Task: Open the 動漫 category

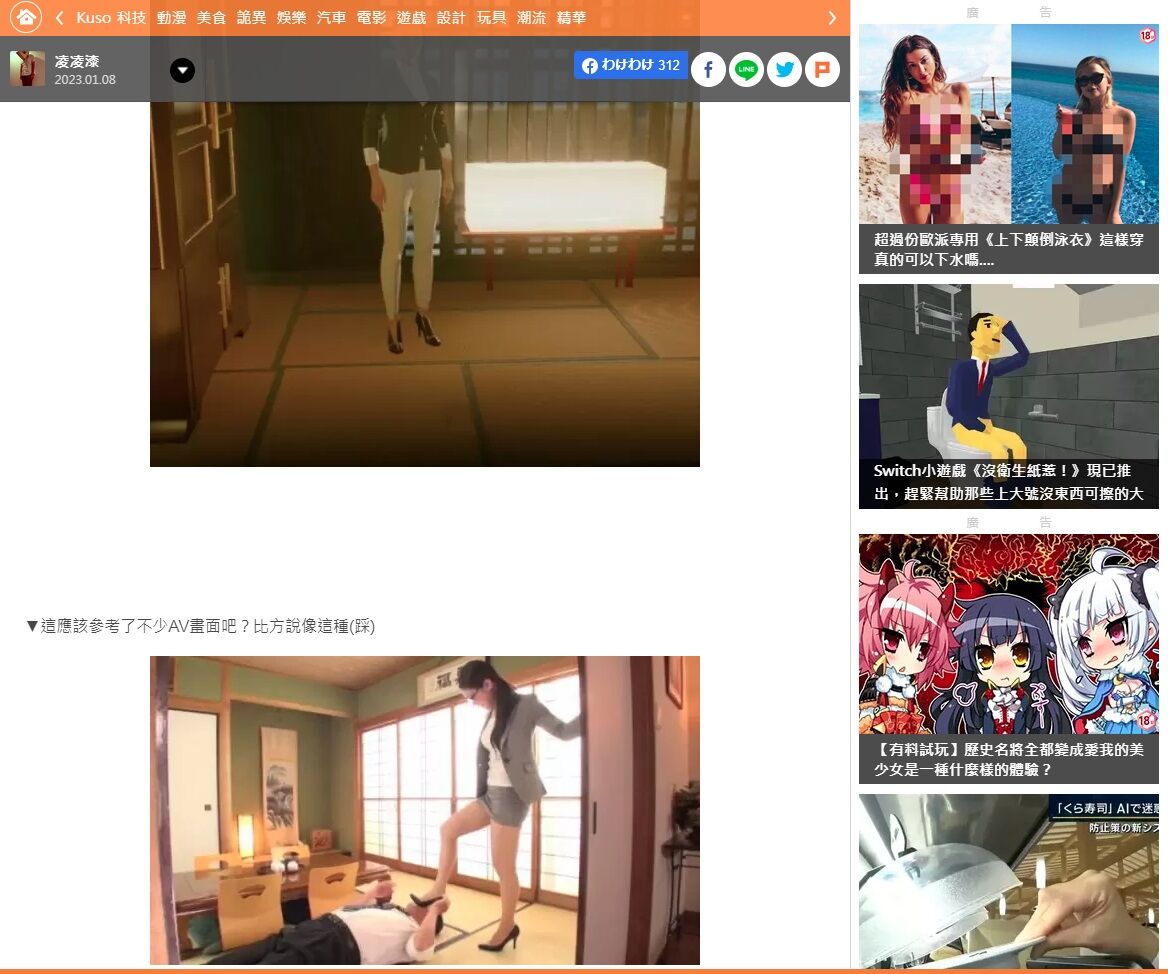Action: tap(171, 17)
